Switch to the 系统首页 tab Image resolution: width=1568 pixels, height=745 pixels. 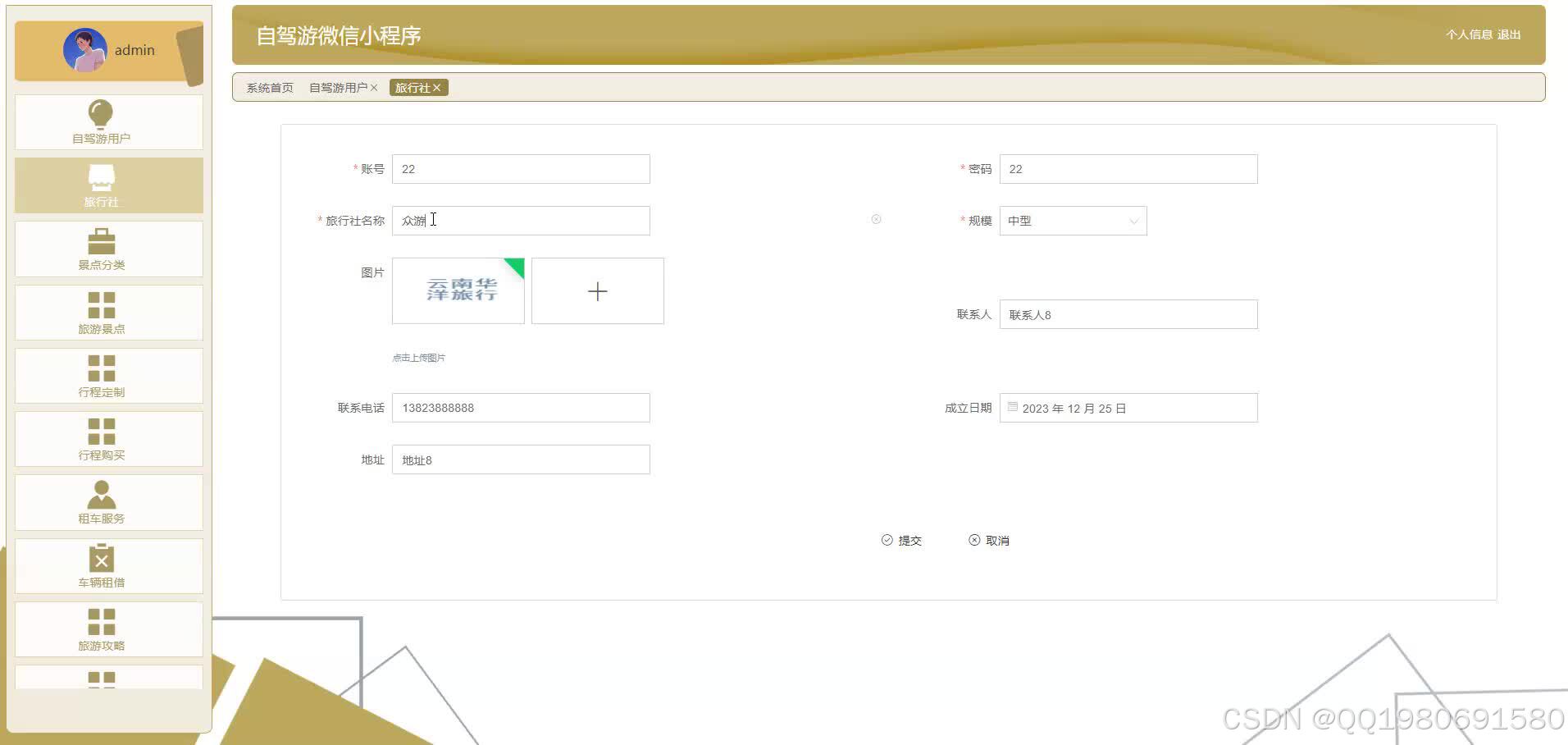pos(267,87)
